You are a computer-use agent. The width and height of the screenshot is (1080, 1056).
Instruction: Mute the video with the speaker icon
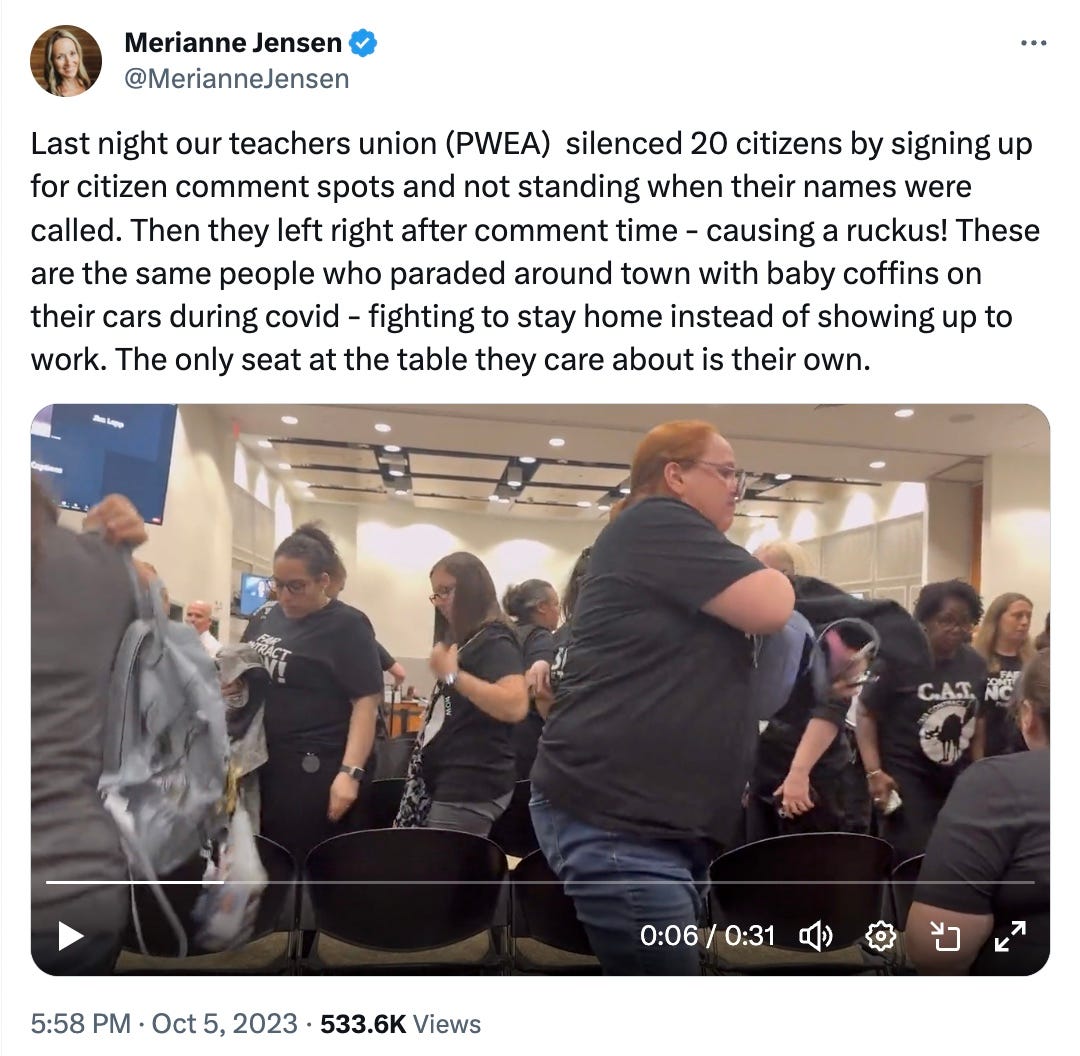(816, 936)
